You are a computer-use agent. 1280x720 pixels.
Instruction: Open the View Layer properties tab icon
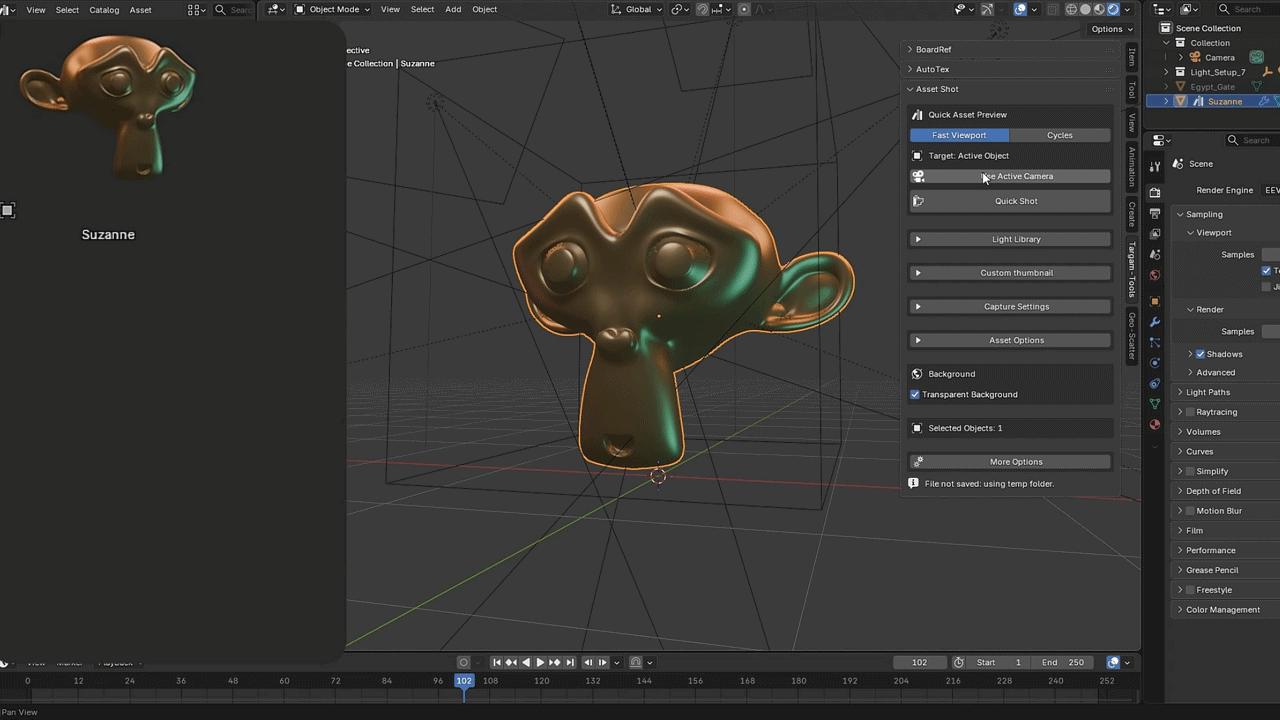tap(1155, 234)
